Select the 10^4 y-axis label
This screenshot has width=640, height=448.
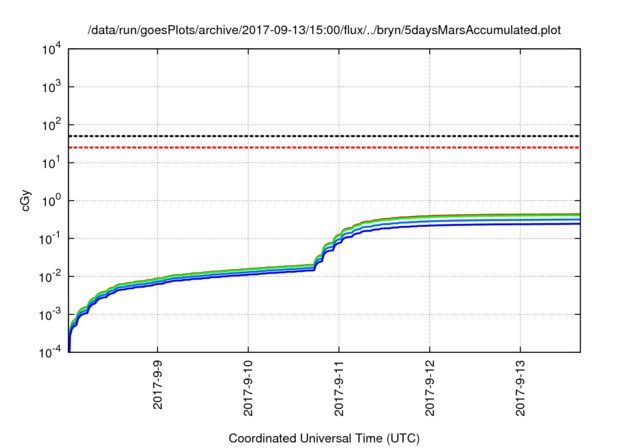[x=51, y=50]
